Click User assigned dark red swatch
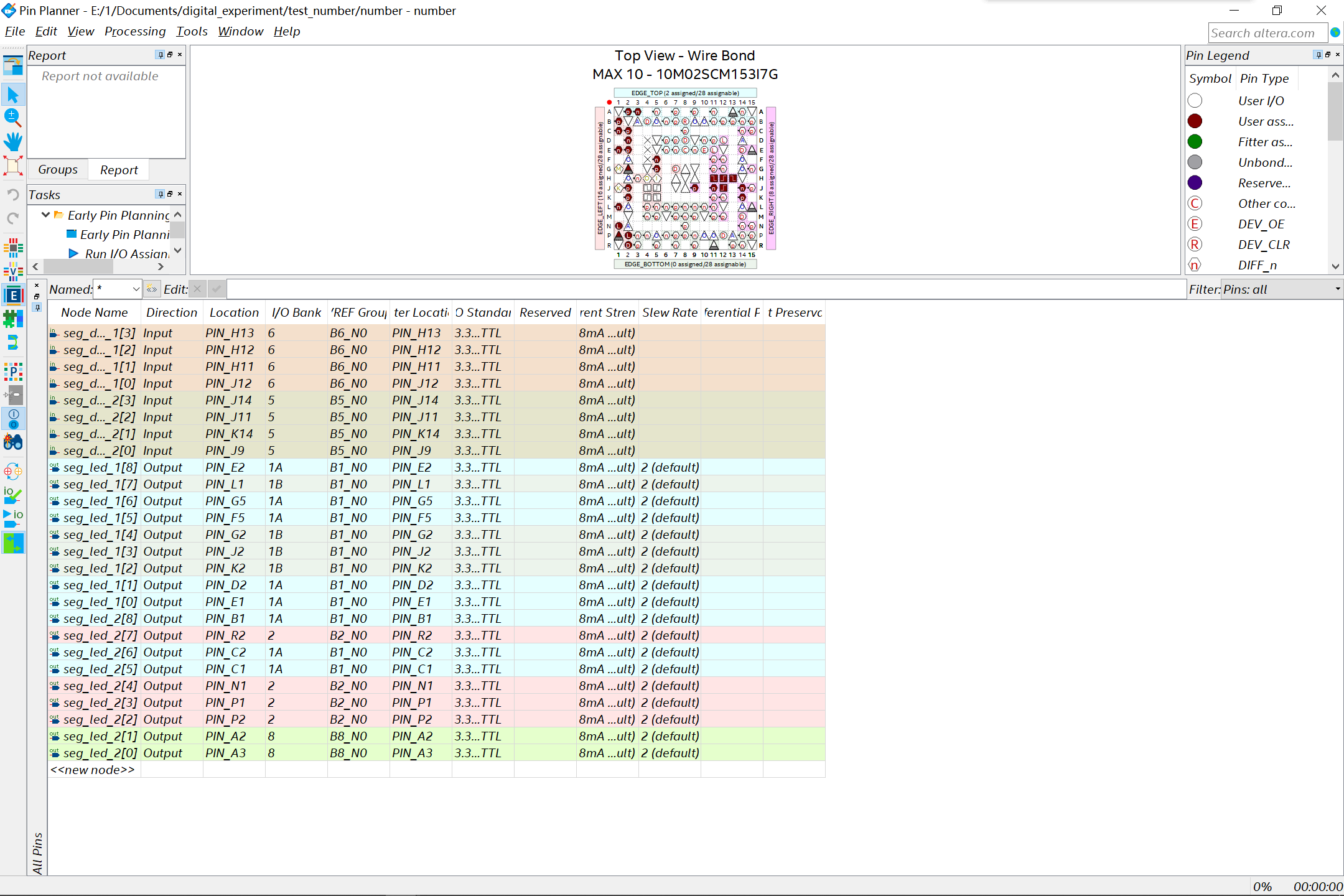The height and width of the screenshot is (896, 1344). point(1195,121)
